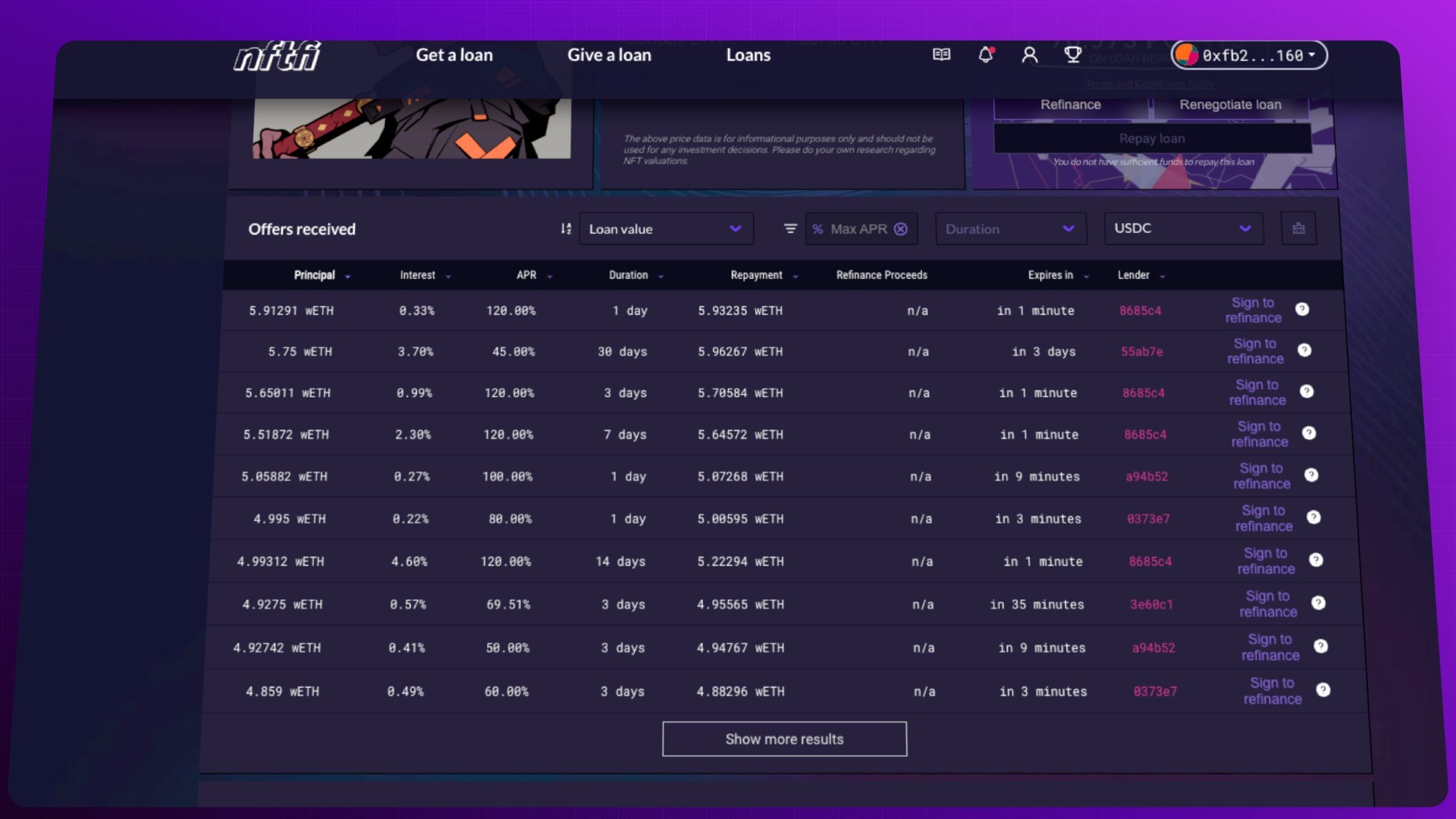This screenshot has width=1456, height=819.
Task: Switch to the Refinance tab
Action: tap(1071, 105)
